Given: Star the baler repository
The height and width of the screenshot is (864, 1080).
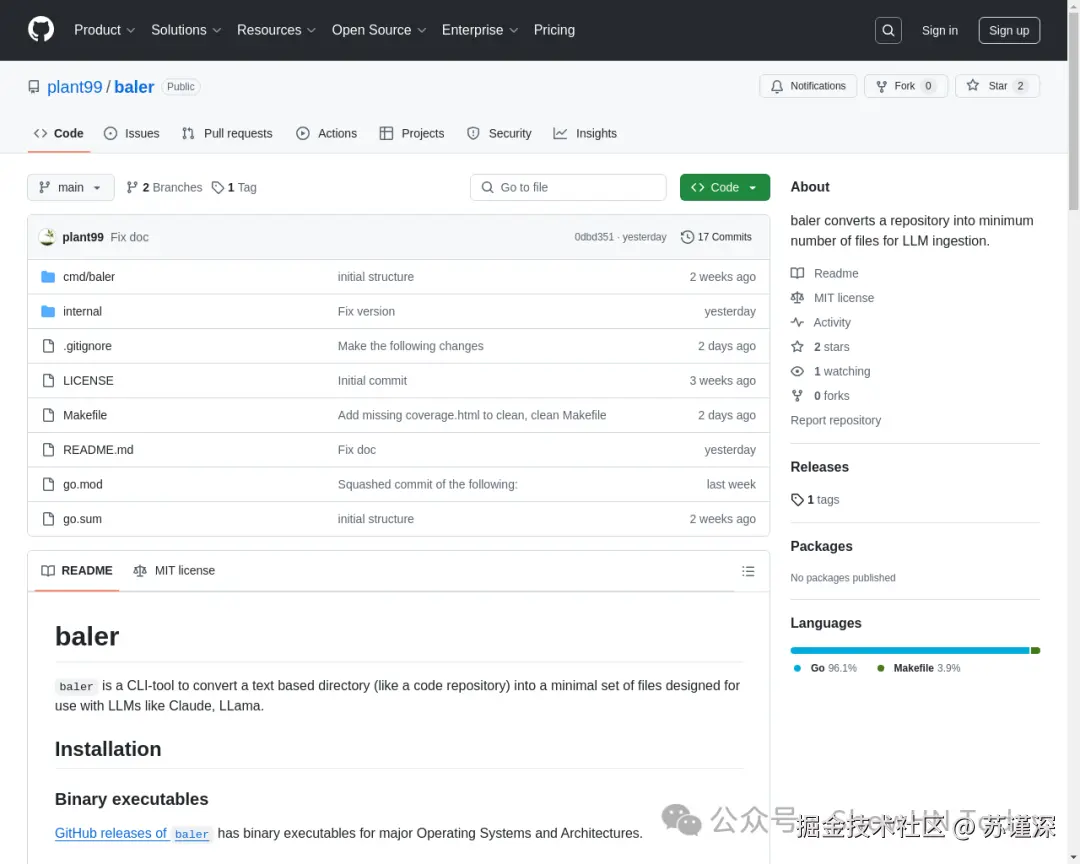Looking at the screenshot, I should pos(997,86).
